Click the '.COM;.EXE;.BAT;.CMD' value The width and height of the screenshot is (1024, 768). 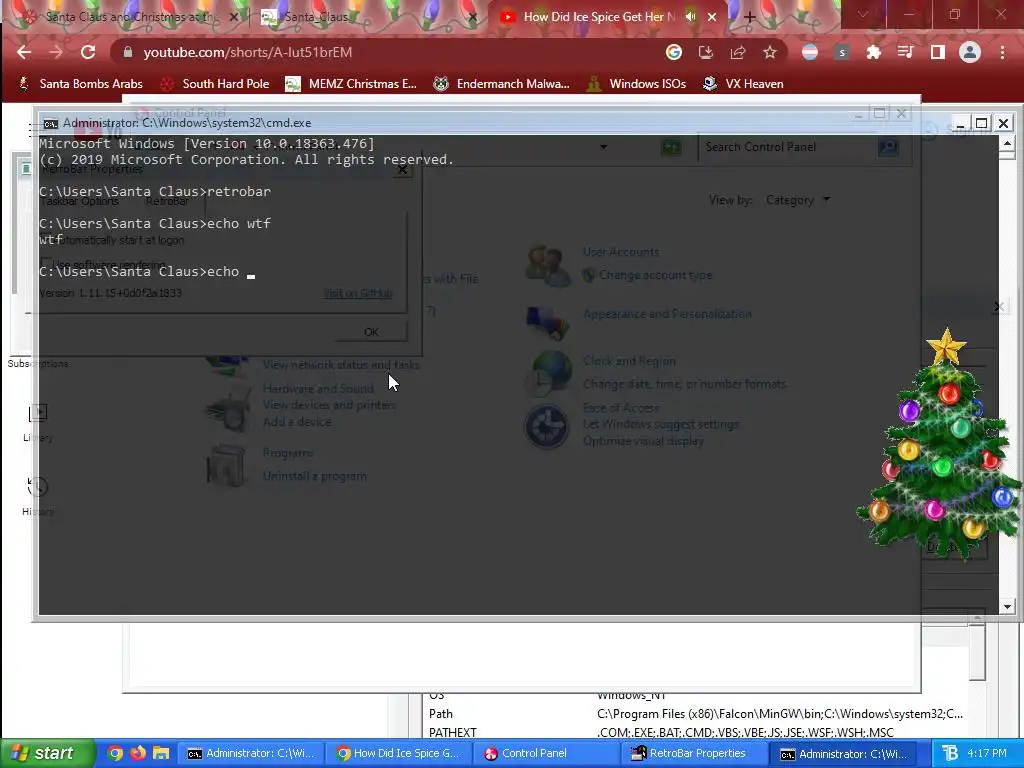pos(745,733)
